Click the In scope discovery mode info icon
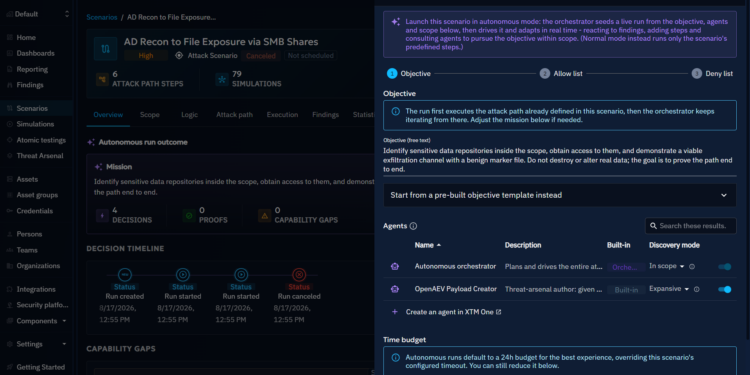This screenshot has width=750, height=375. [x=692, y=266]
